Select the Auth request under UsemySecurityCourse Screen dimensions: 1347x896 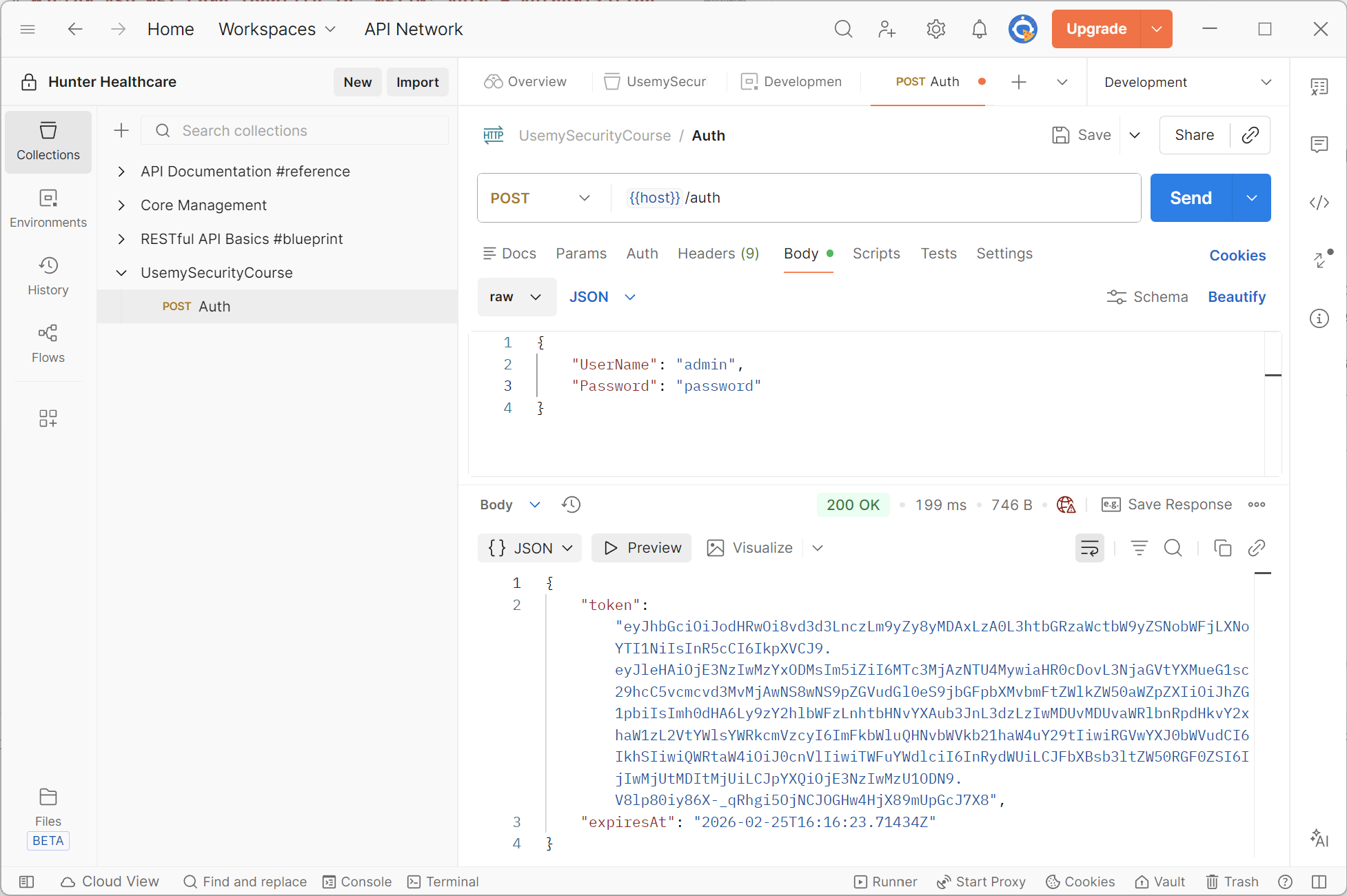point(214,306)
